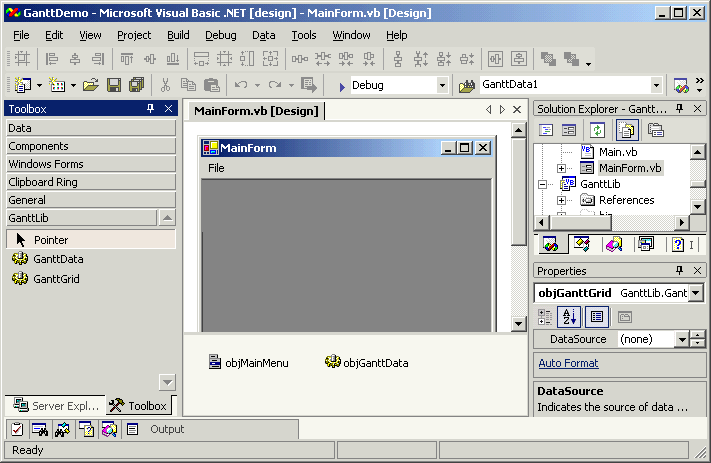The width and height of the screenshot is (711, 463).
Task: Open GanttData1 find combo dropdown
Action: coord(656,85)
